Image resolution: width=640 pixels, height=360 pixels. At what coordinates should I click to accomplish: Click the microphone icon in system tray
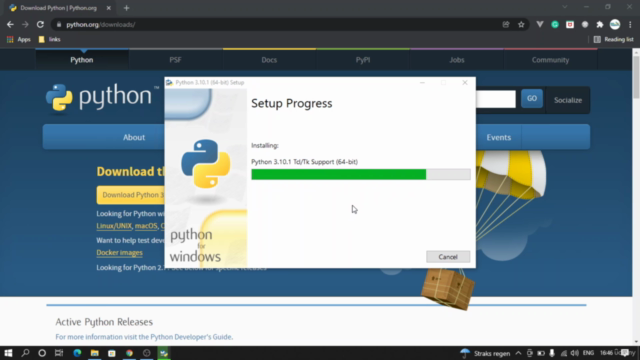552,353
